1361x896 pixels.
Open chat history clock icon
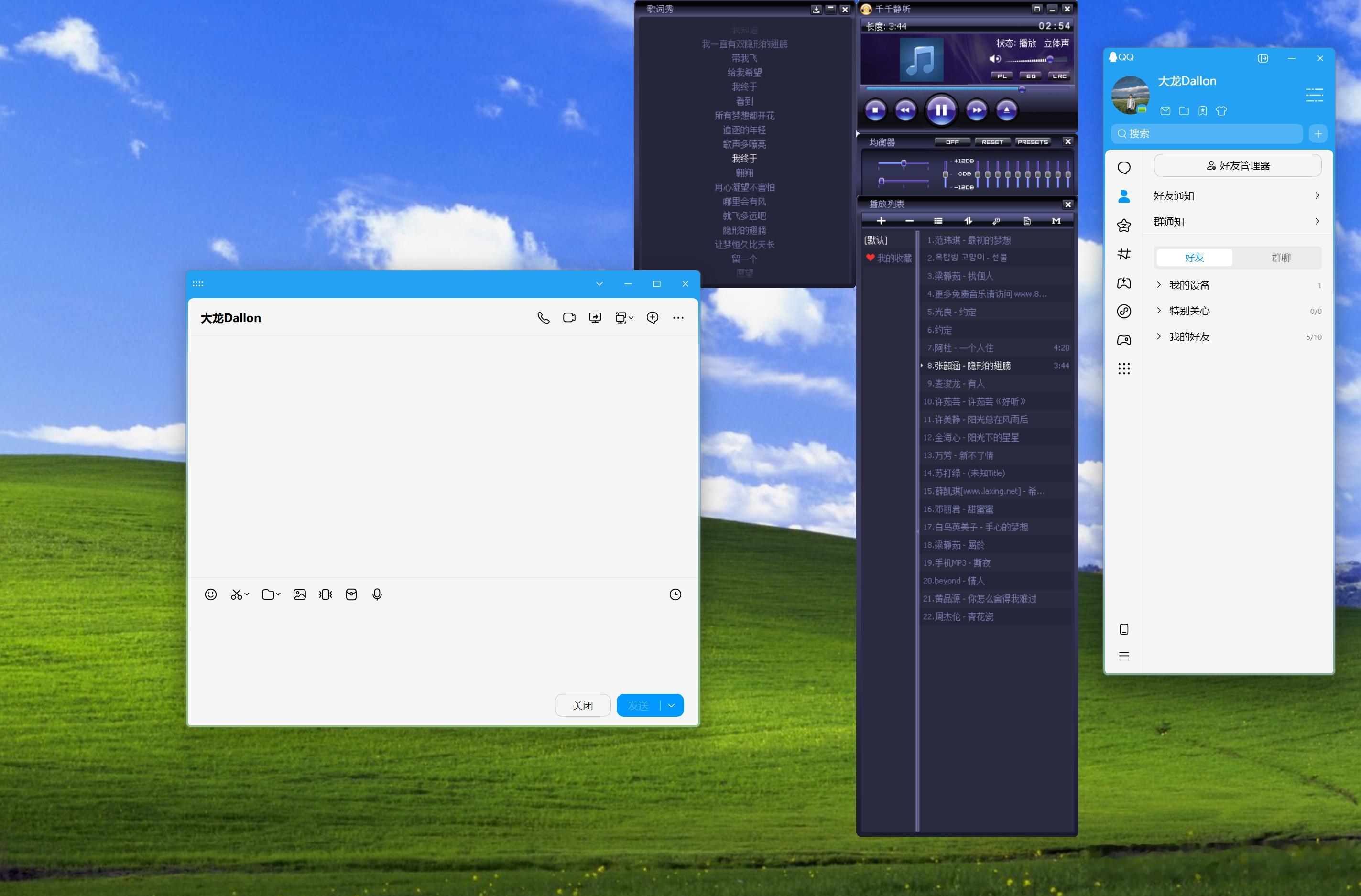(x=675, y=594)
